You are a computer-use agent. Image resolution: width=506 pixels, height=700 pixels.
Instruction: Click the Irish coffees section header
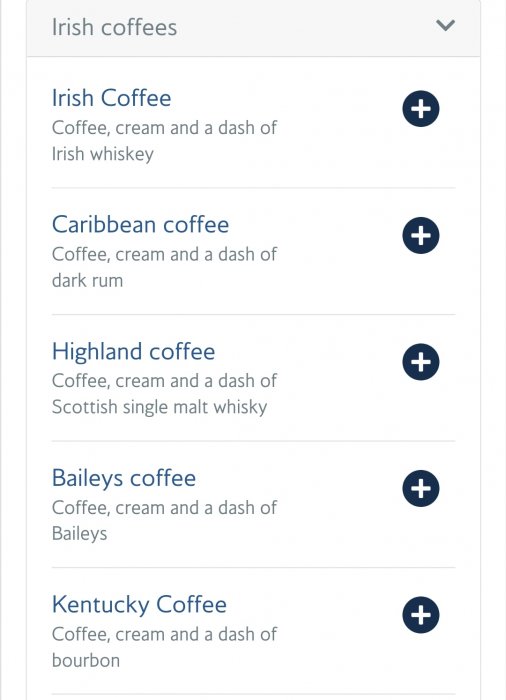click(253, 28)
